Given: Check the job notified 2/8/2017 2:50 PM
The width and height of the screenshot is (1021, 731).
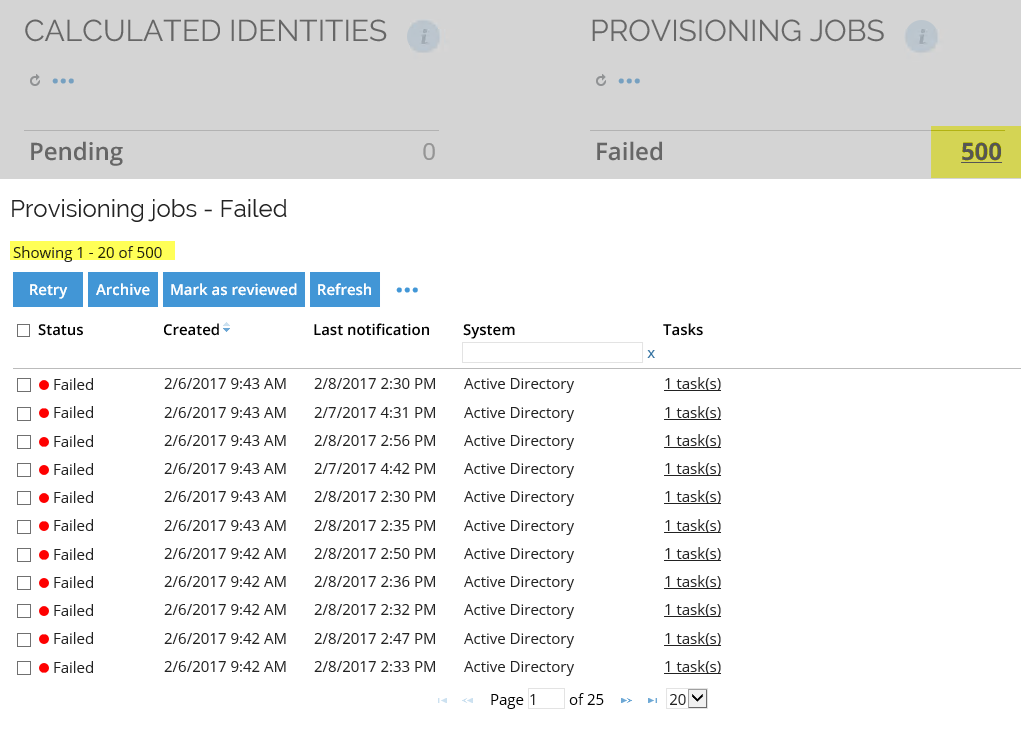Looking at the screenshot, I should coord(23,555).
